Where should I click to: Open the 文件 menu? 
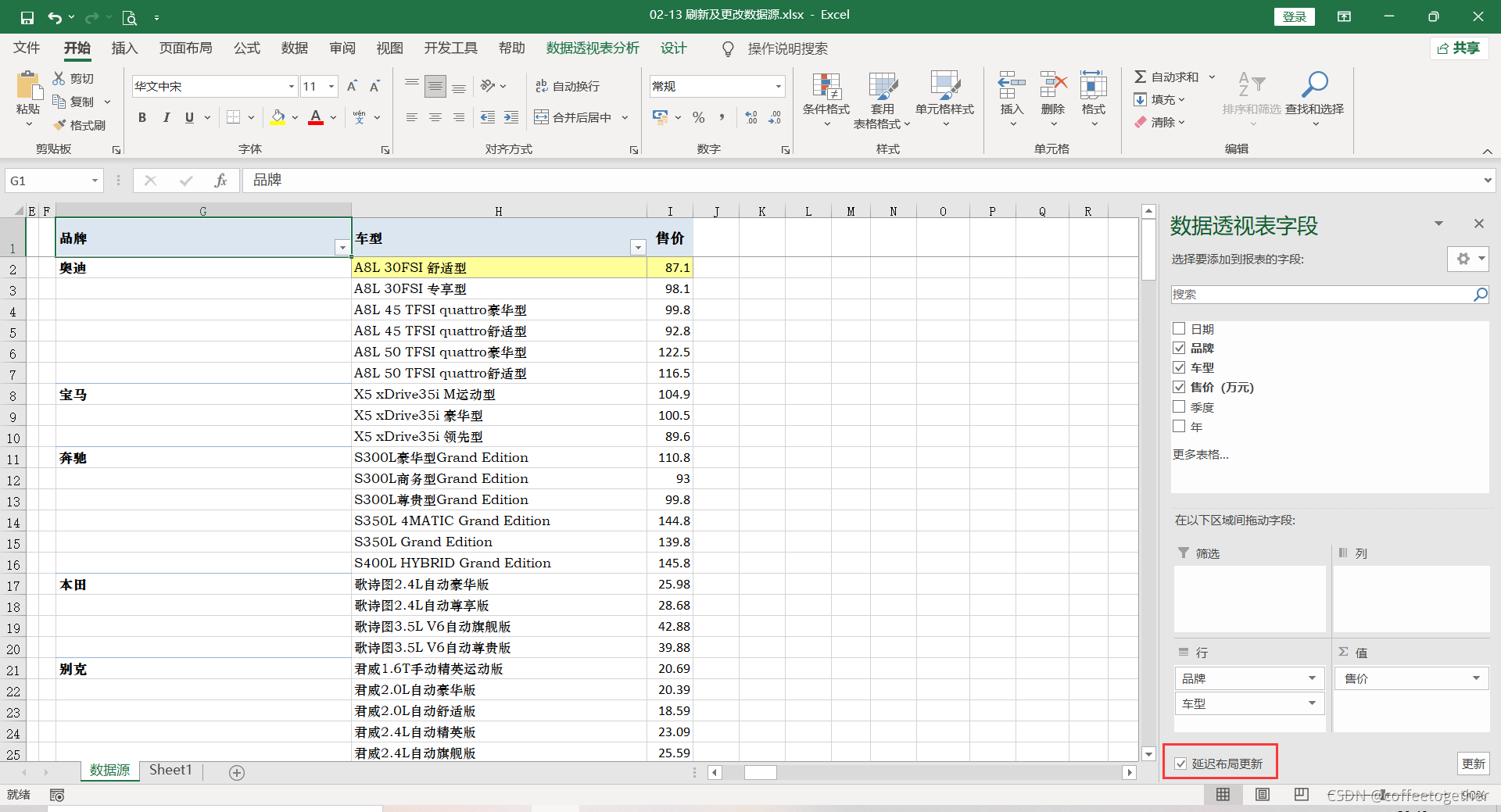pyautogui.click(x=27, y=48)
